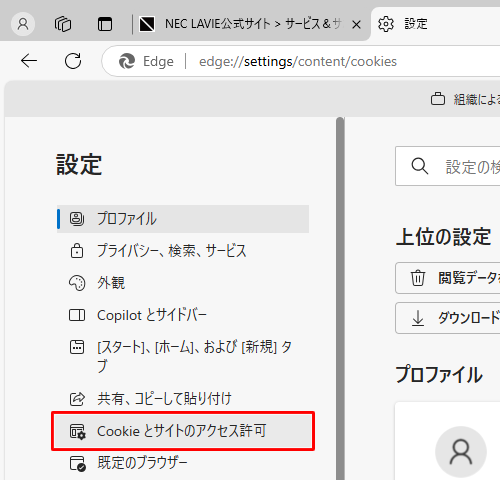The height and width of the screenshot is (480, 500).
Task: Open [スタート]、[ホーム]、および [新規] タブ settings
Action: 183,356
